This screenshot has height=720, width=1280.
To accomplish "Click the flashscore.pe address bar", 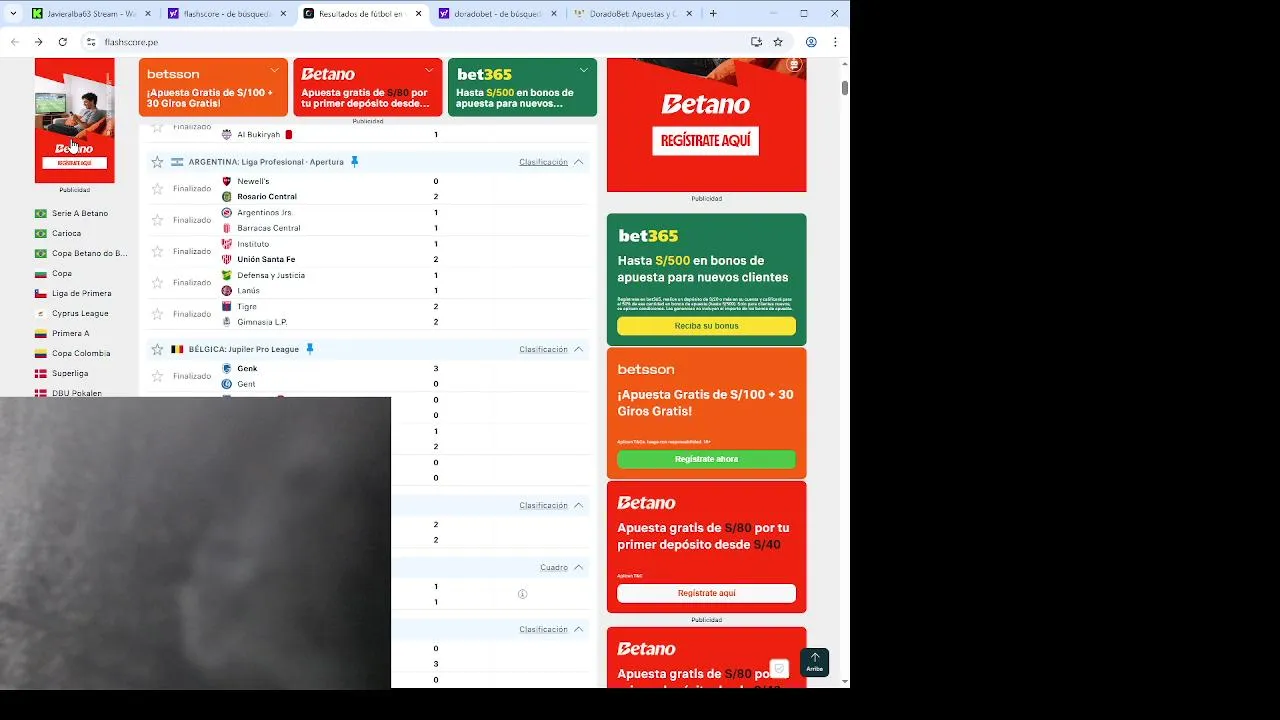I will 420,42.
